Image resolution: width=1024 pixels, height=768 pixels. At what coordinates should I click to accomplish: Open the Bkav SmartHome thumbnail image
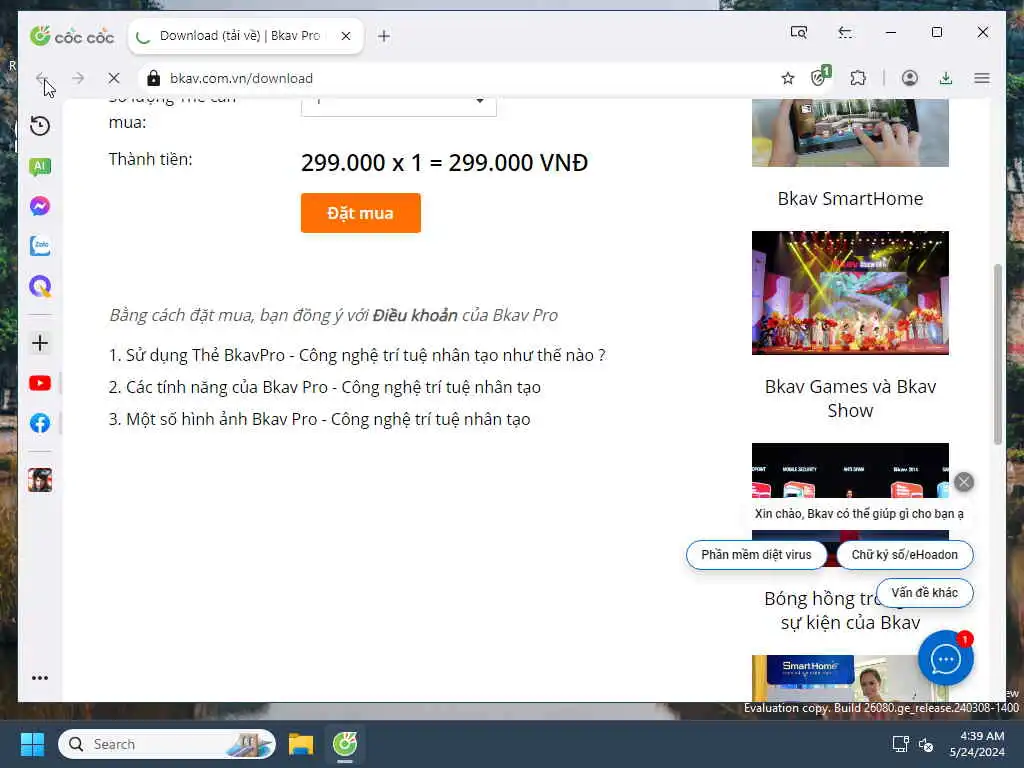click(x=850, y=133)
